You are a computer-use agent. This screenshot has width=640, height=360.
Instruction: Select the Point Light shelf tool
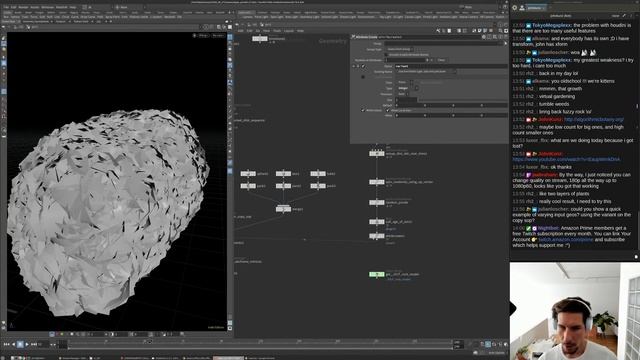(261, 17)
